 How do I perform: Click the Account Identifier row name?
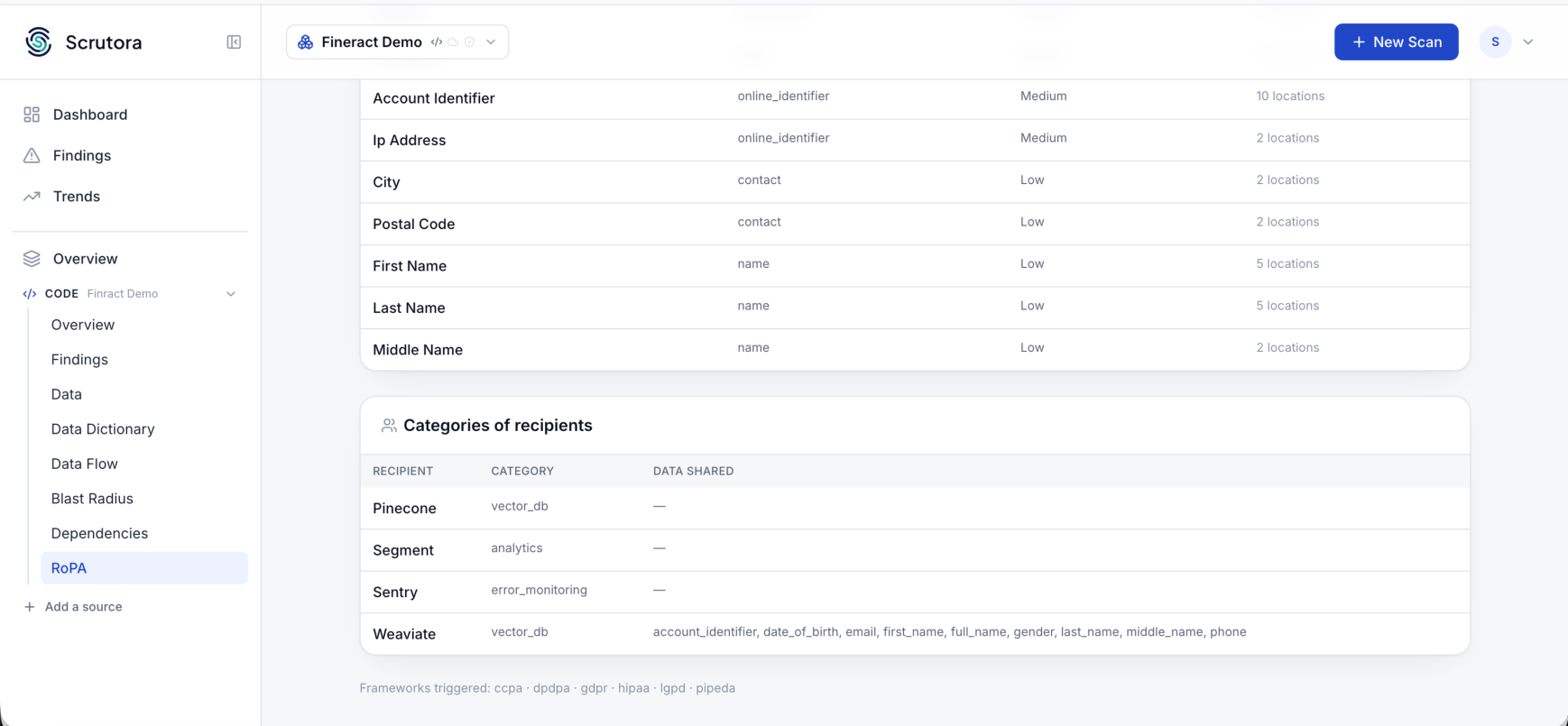tap(434, 98)
